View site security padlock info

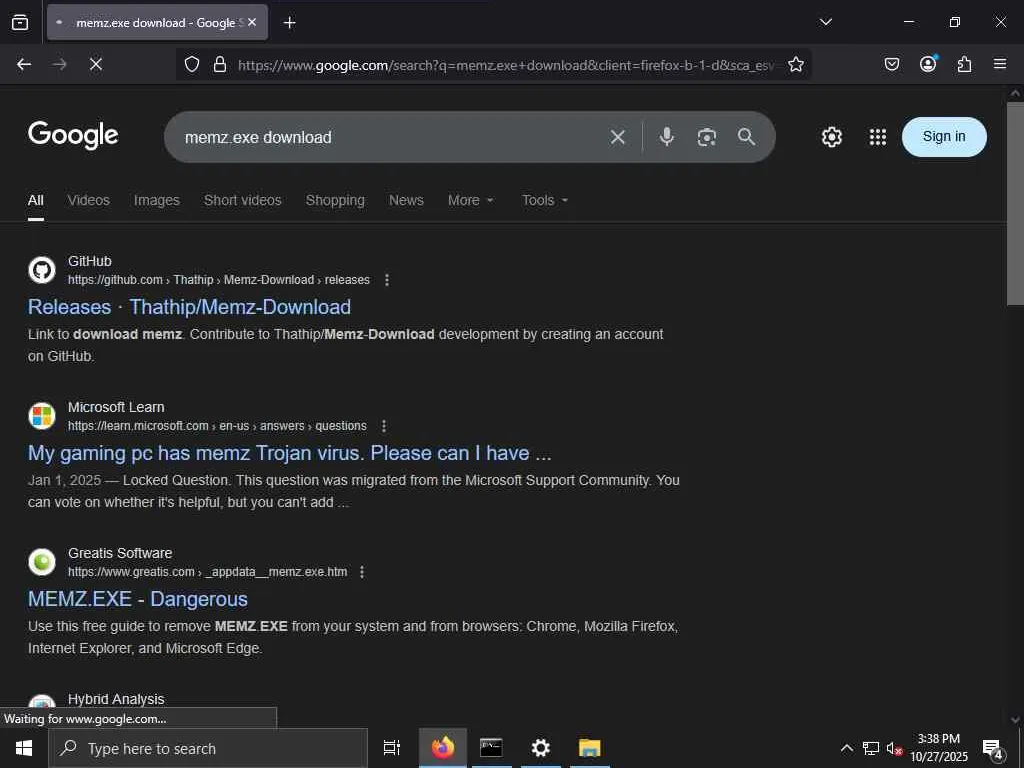[220, 64]
